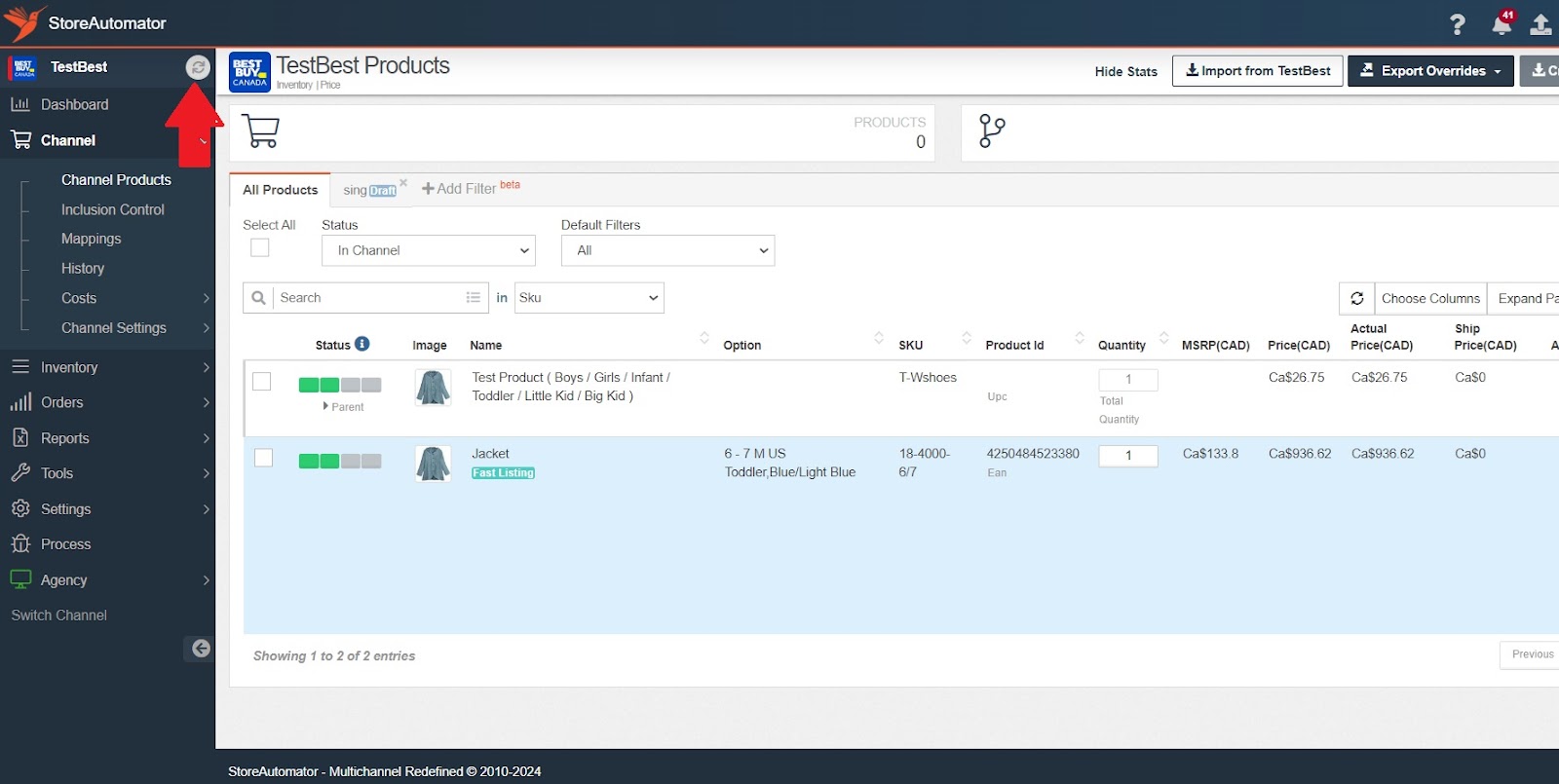1559x784 pixels.
Task: Click the Orders bar chart icon
Action: tap(20, 402)
